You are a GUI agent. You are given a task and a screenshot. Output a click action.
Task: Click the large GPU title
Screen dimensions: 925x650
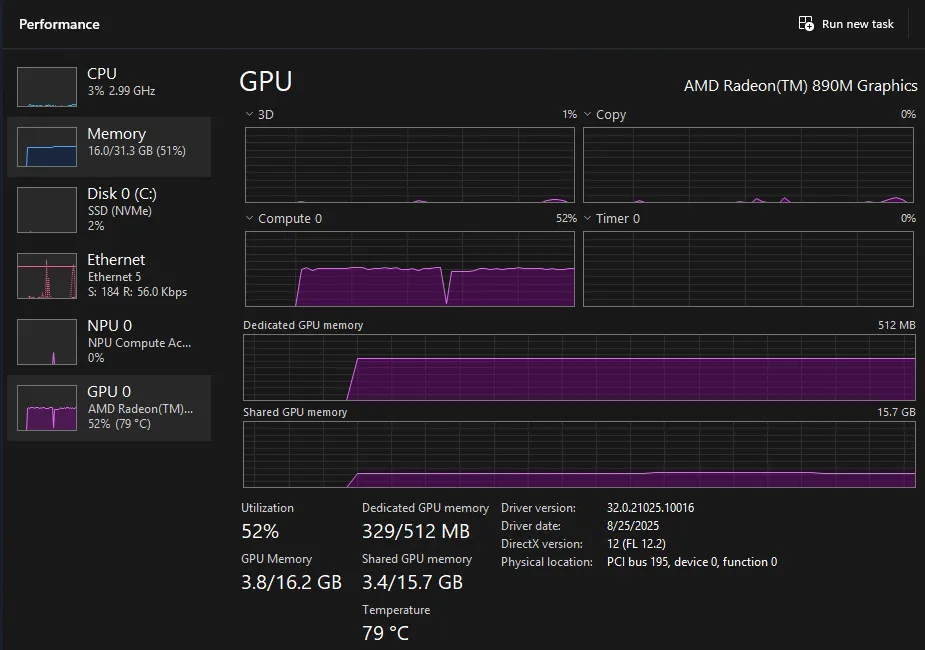(x=266, y=81)
